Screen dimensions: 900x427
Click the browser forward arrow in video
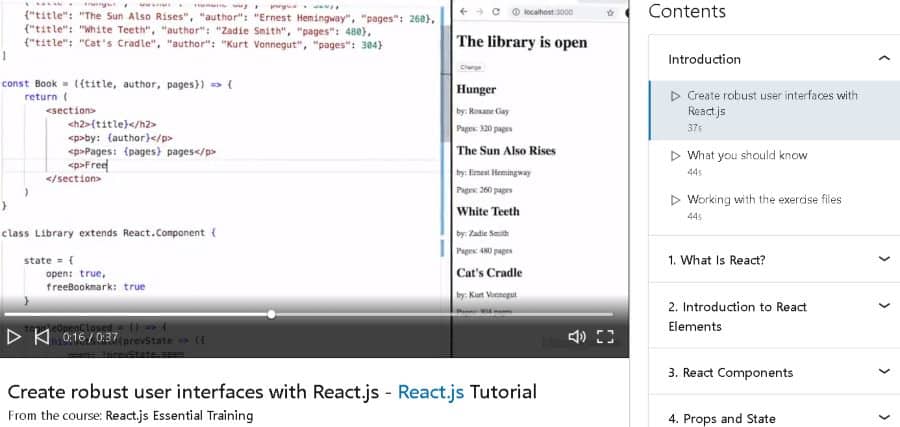tap(480, 11)
